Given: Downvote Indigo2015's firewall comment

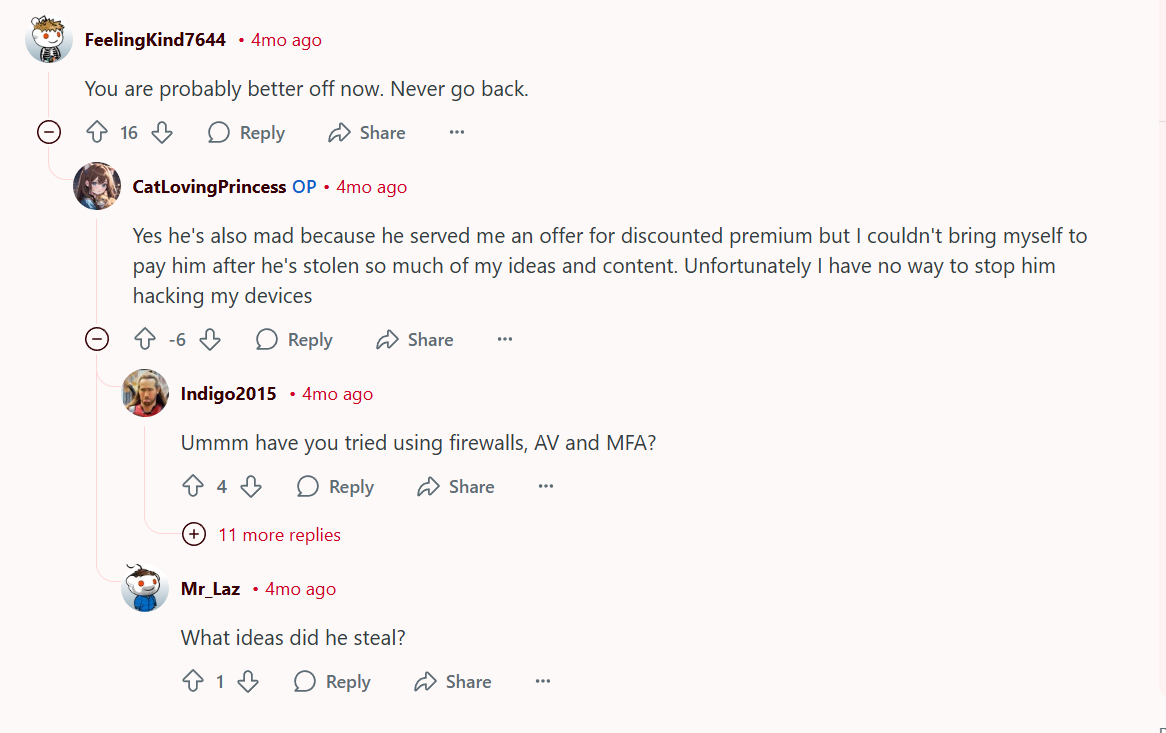Looking at the screenshot, I should click(251, 487).
